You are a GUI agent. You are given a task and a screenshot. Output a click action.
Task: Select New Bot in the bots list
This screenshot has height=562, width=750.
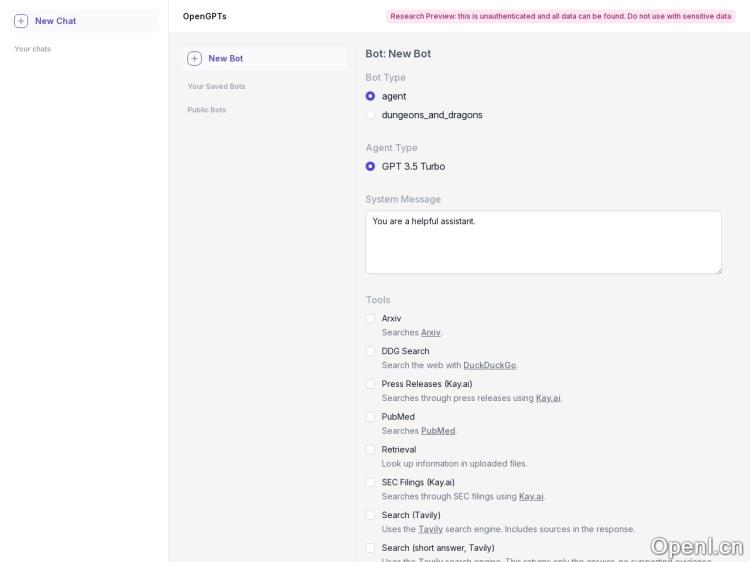(225, 58)
